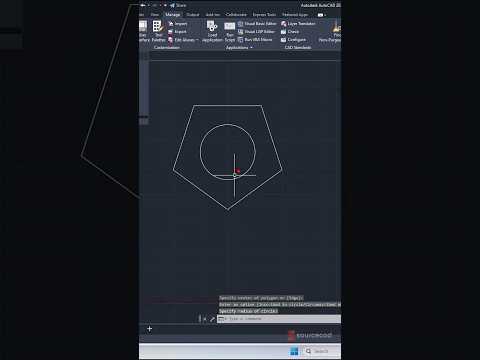Open Edit Aliases tool
The height and width of the screenshot is (360, 480).
[x=182, y=40]
